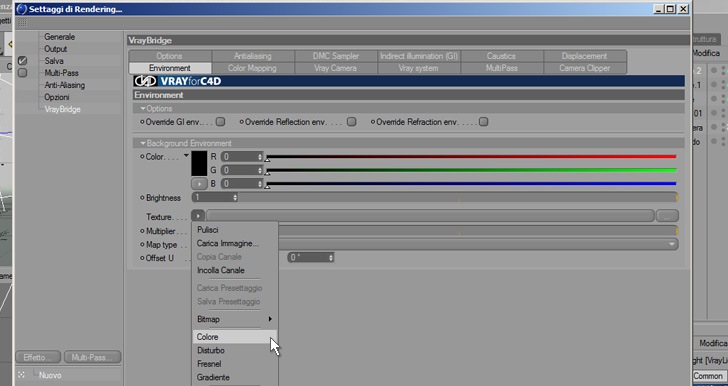
Task: Click the Effetto button
Action: pos(38,357)
